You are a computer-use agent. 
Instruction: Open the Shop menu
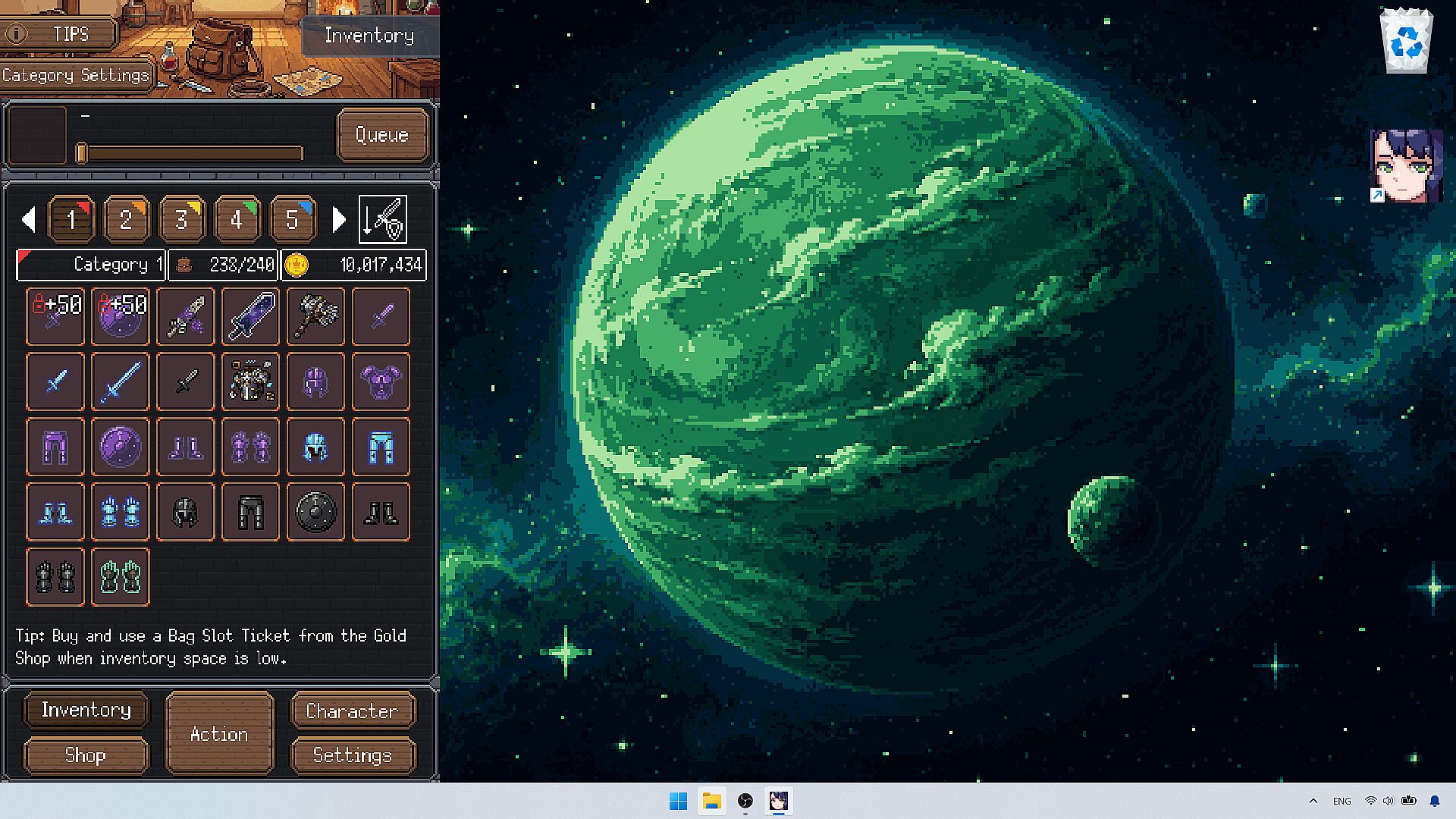click(86, 755)
